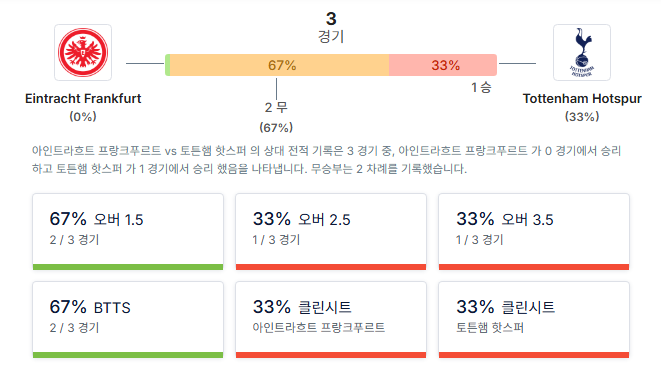Click the red 33% win segment
This screenshot has height=369, width=661.
[443, 65]
